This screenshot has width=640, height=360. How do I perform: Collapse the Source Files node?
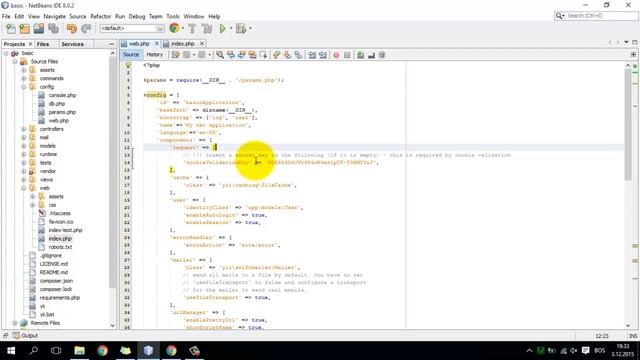click(15, 62)
